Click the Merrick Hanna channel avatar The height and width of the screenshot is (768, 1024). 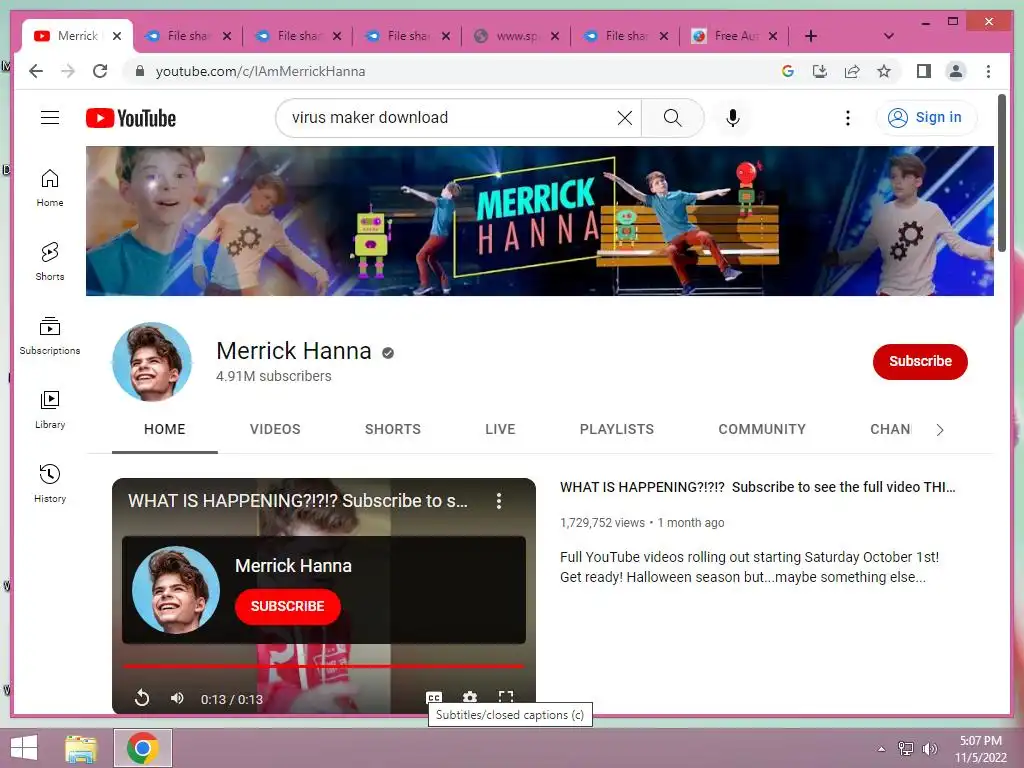152,361
